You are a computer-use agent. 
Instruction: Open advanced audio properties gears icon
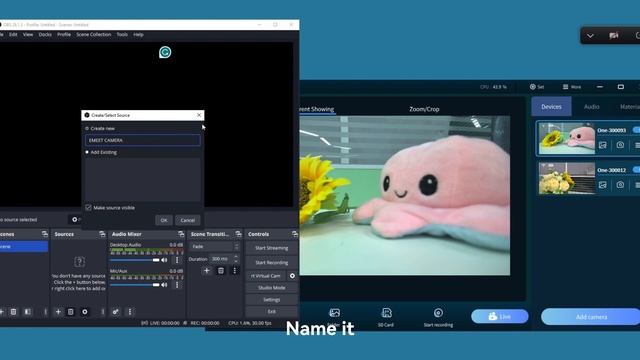click(116, 312)
